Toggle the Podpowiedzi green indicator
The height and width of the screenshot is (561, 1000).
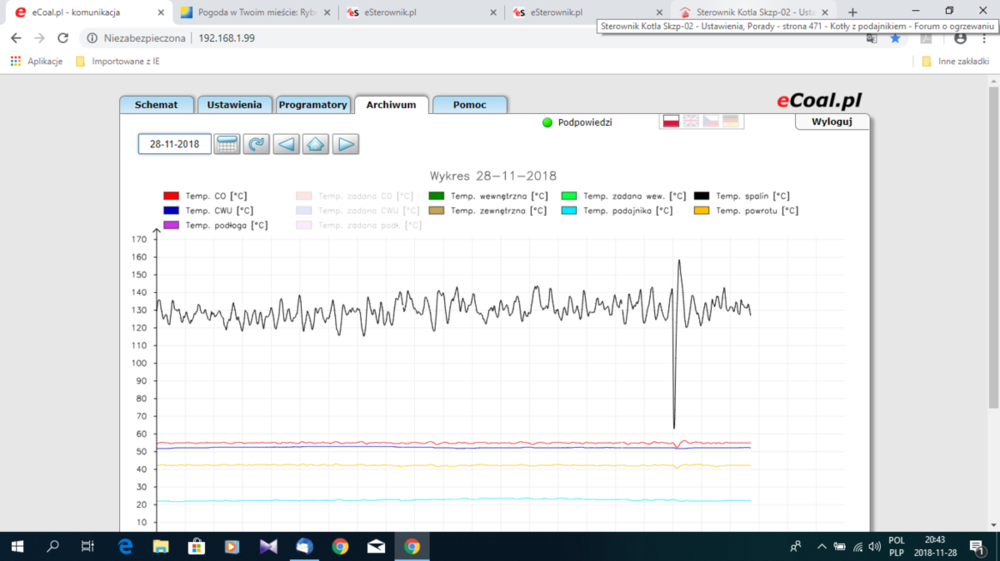coord(547,123)
